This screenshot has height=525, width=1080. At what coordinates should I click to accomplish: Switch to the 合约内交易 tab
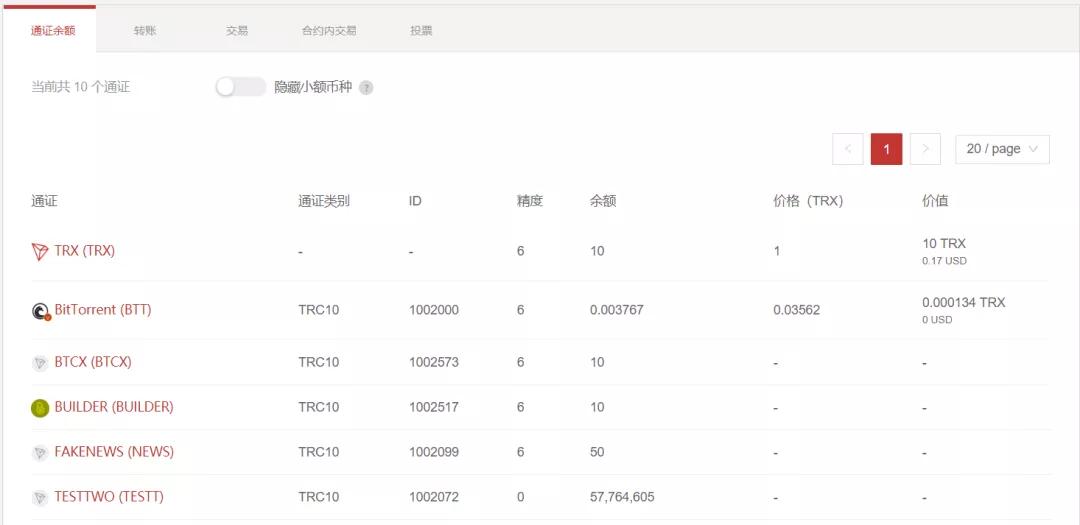329,31
